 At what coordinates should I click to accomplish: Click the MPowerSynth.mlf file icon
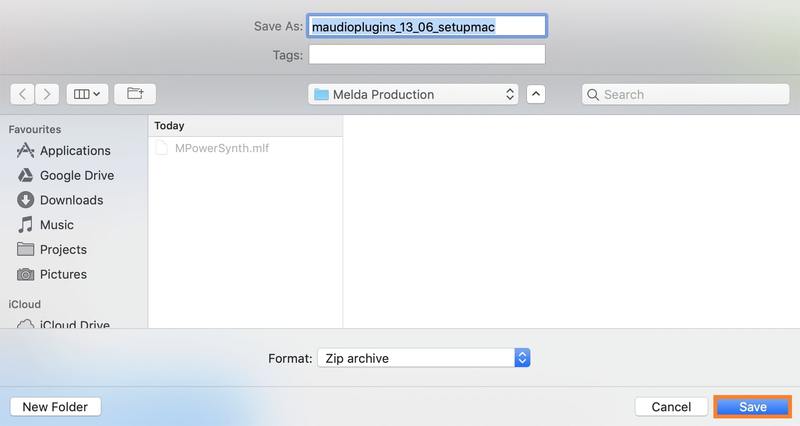[167, 148]
